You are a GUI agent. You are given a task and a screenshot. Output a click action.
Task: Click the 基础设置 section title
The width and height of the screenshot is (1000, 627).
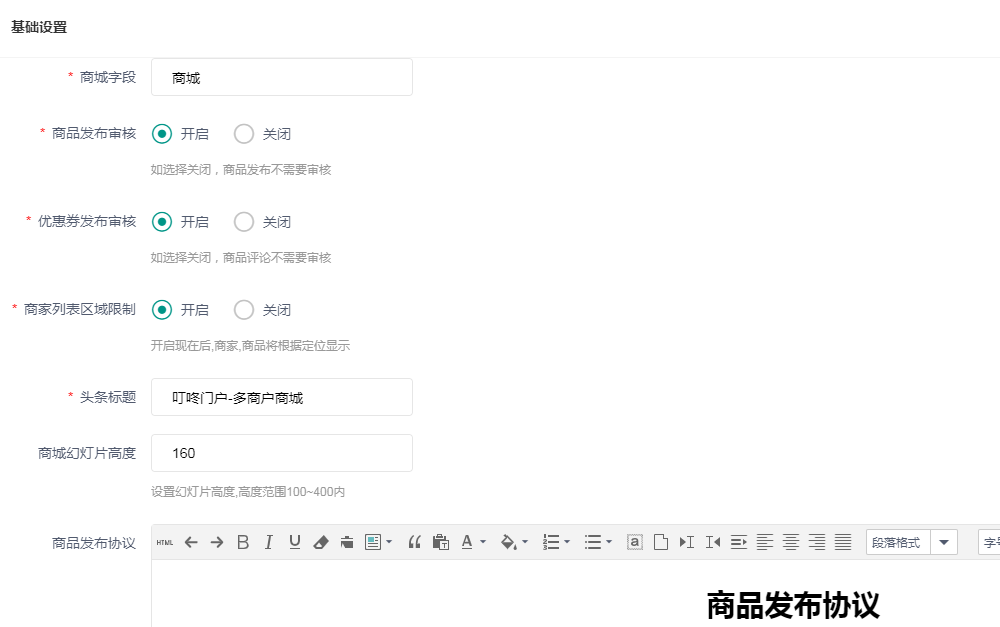[x=39, y=27]
